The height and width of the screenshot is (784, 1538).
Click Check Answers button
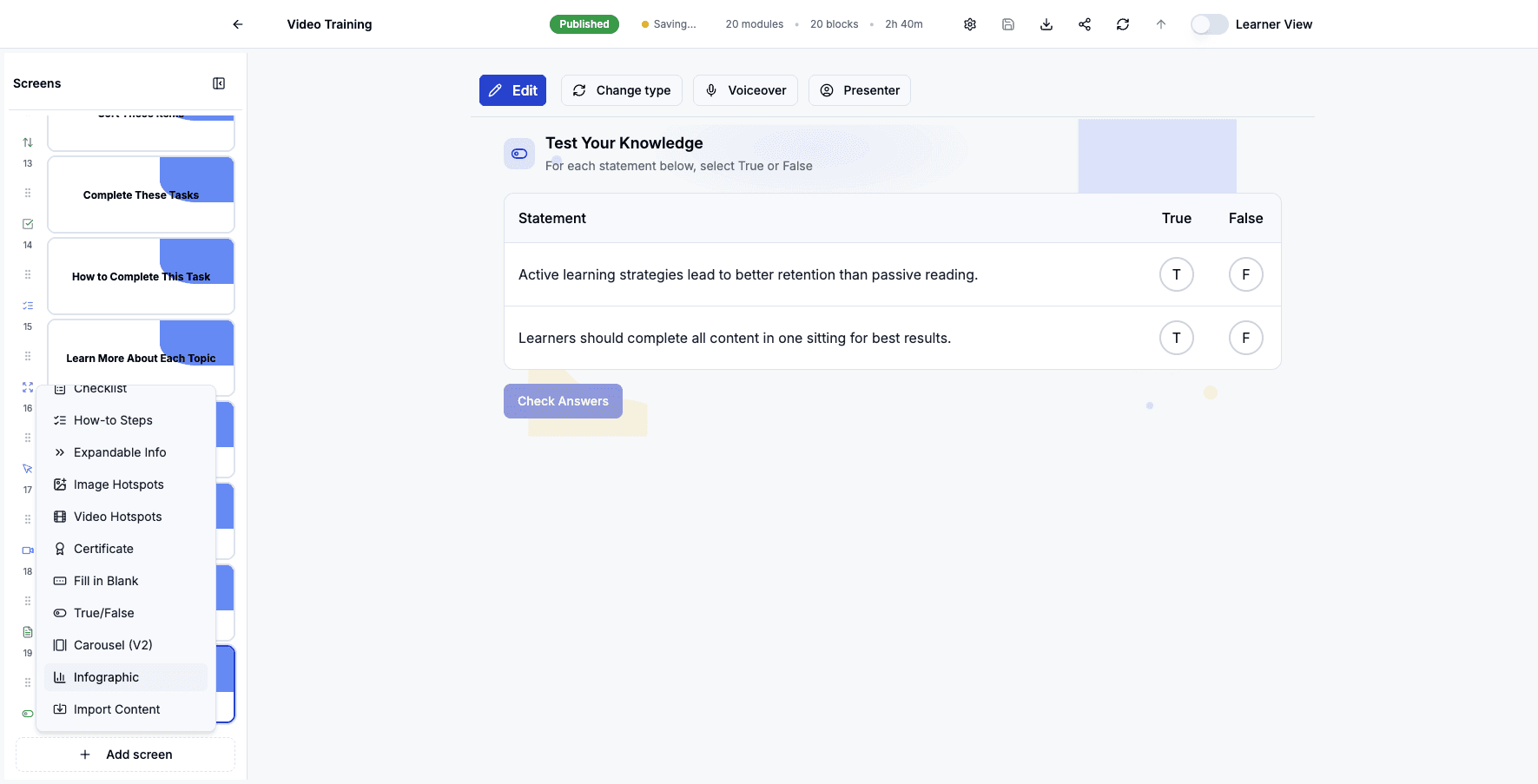pos(563,401)
